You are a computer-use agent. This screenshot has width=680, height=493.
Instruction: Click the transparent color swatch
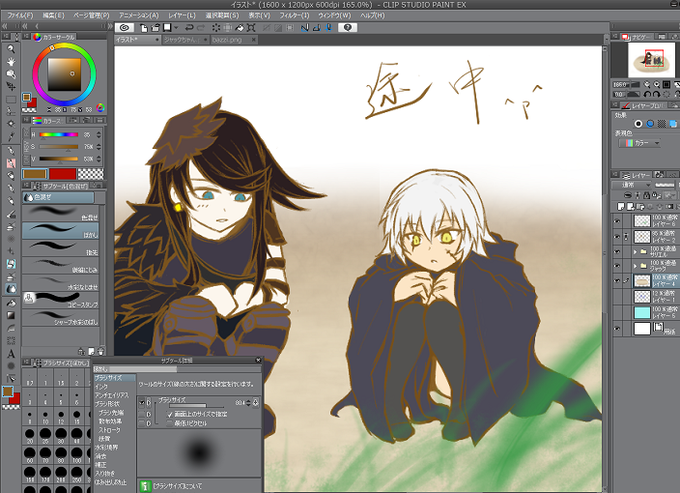point(90,174)
